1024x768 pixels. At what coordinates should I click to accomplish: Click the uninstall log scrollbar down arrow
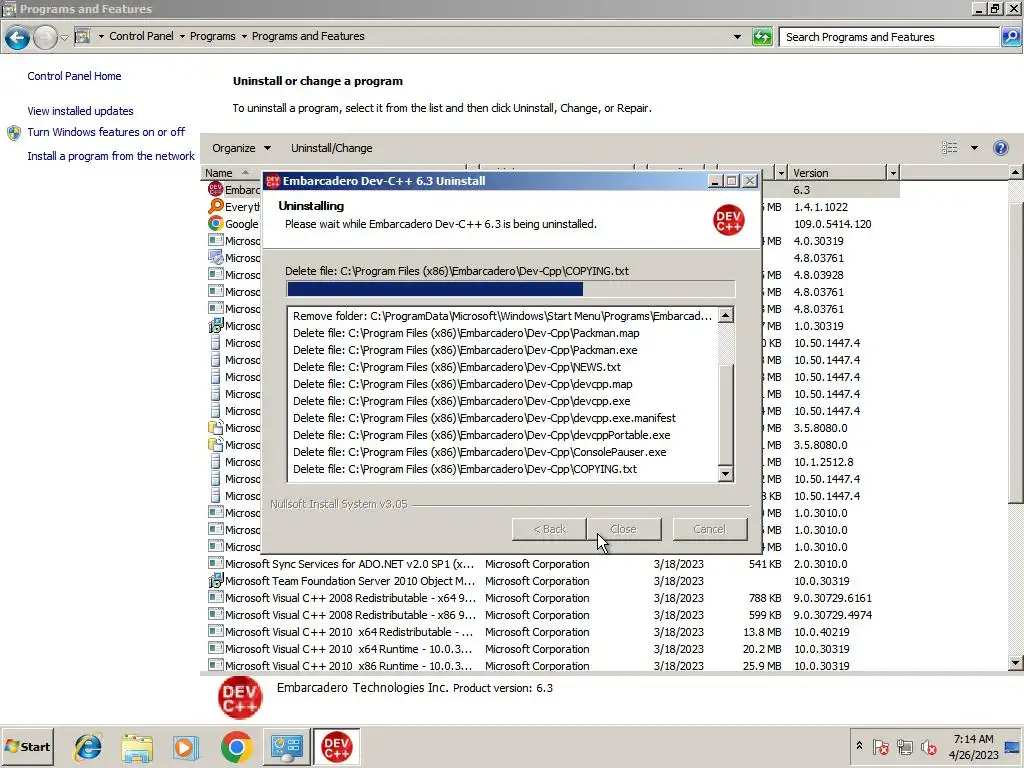tap(726, 474)
